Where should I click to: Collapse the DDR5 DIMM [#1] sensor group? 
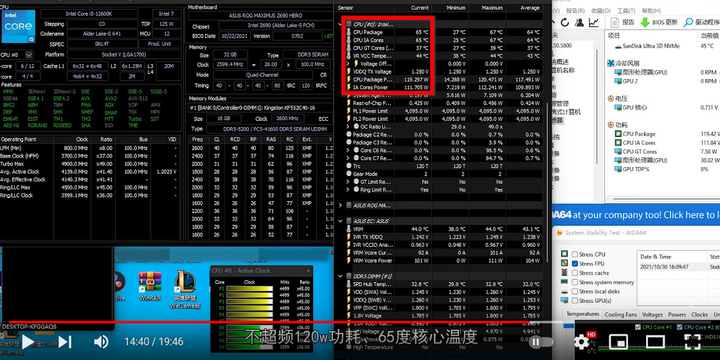(340, 276)
